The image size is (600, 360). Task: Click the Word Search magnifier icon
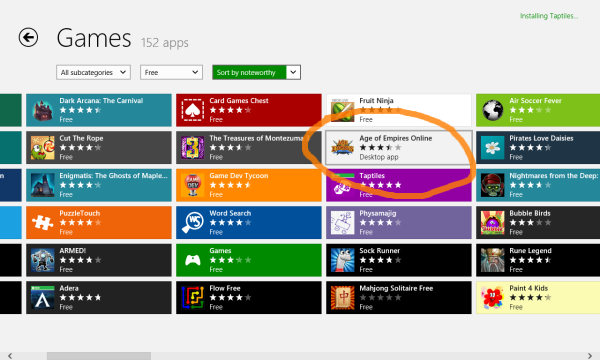(192, 223)
